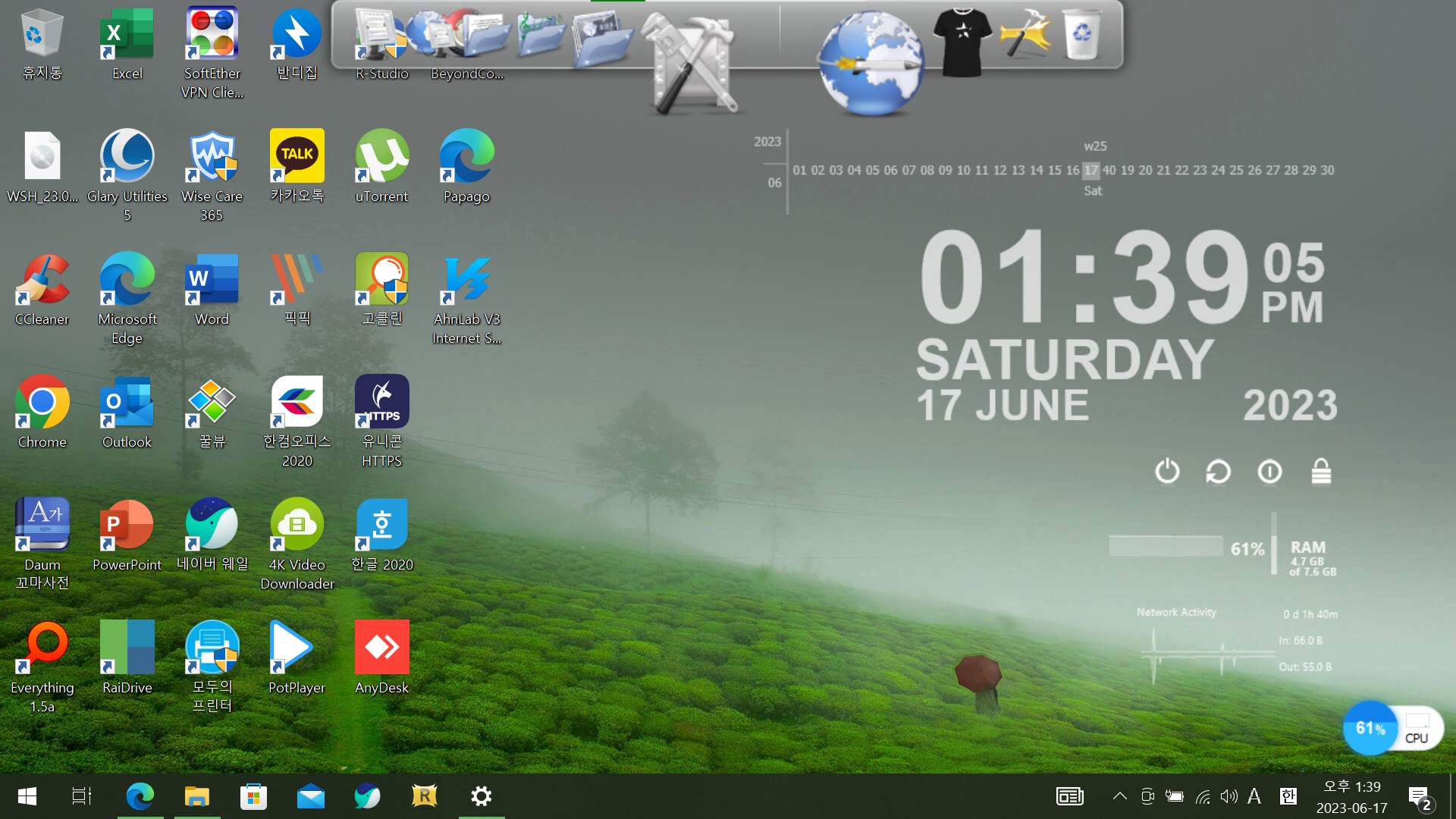The height and width of the screenshot is (819, 1456).
Task: Click the music folder dock icon
Action: (541, 34)
